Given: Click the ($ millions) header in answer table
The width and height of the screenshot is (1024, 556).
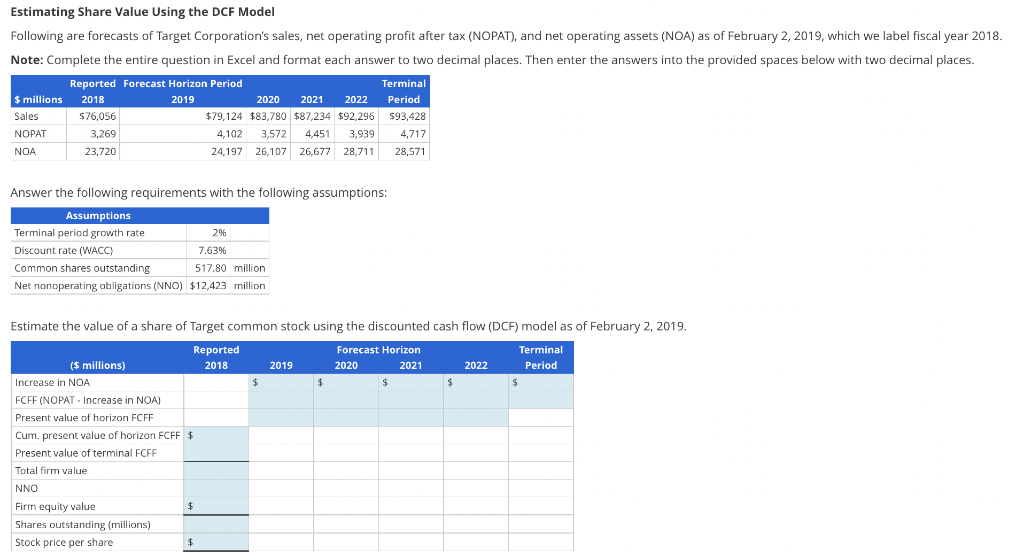Looking at the screenshot, I should (97, 365).
